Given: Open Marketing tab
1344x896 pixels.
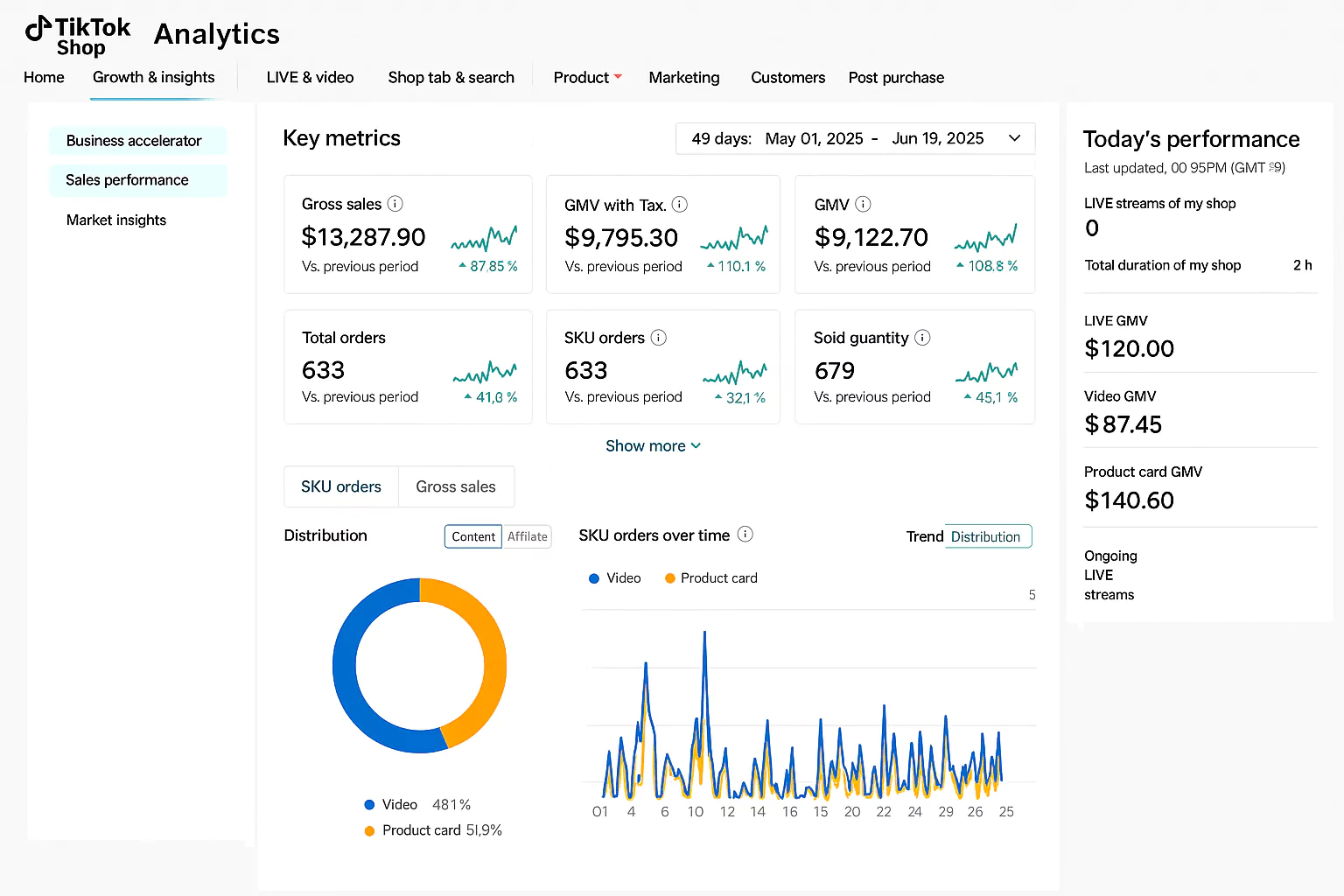Looking at the screenshot, I should coord(684,77).
